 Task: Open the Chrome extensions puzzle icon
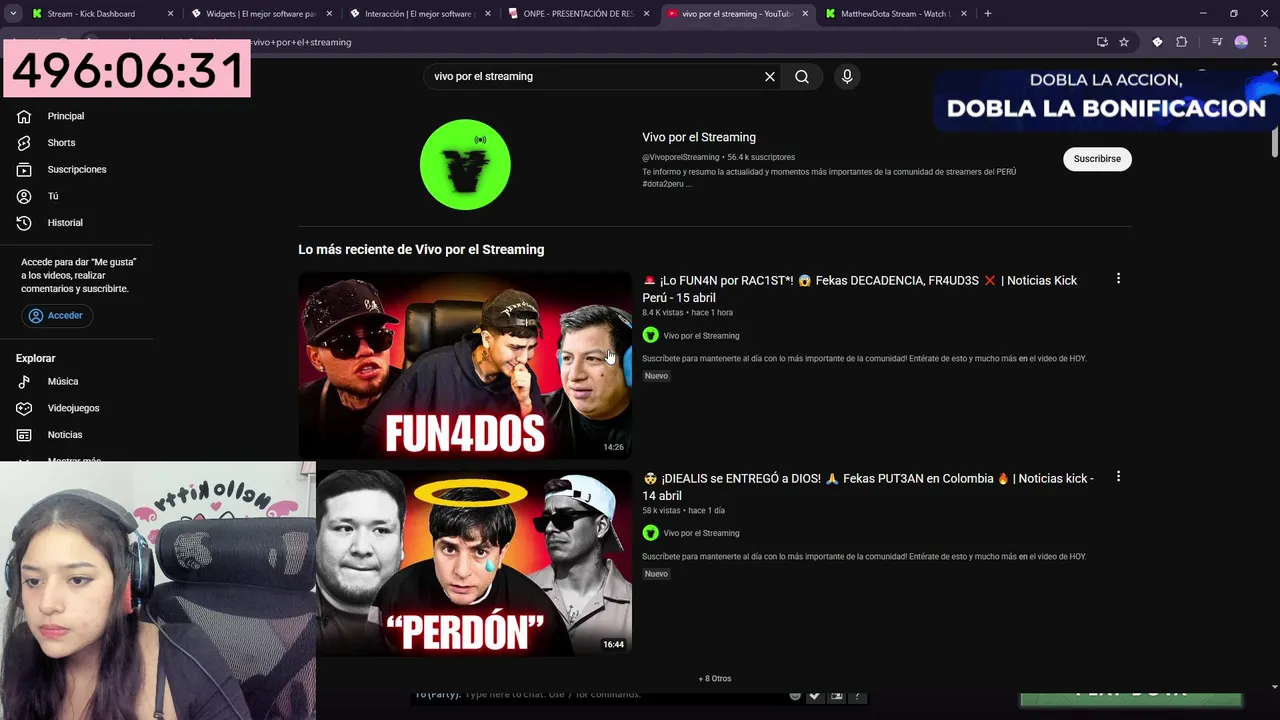(x=1182, y=42)
